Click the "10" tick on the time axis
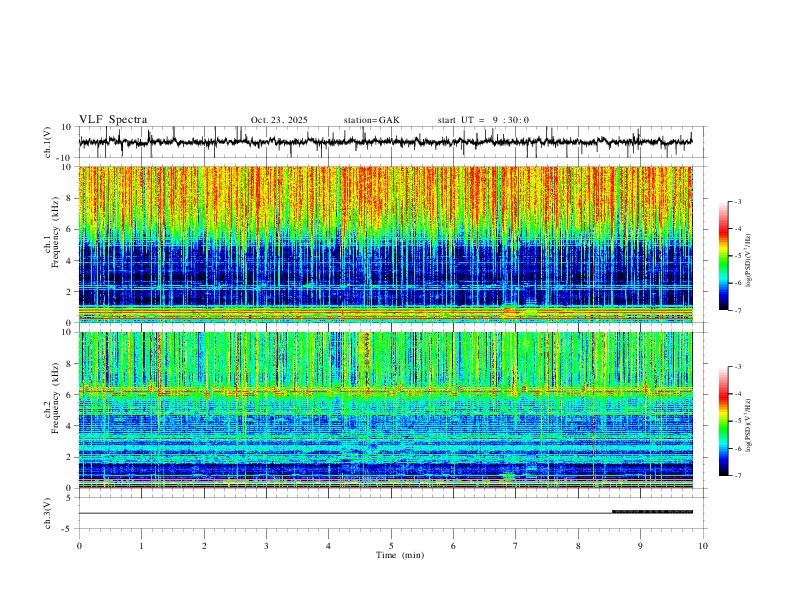The image size is (792, 612). pyautogui.click(x=703, y=546)
